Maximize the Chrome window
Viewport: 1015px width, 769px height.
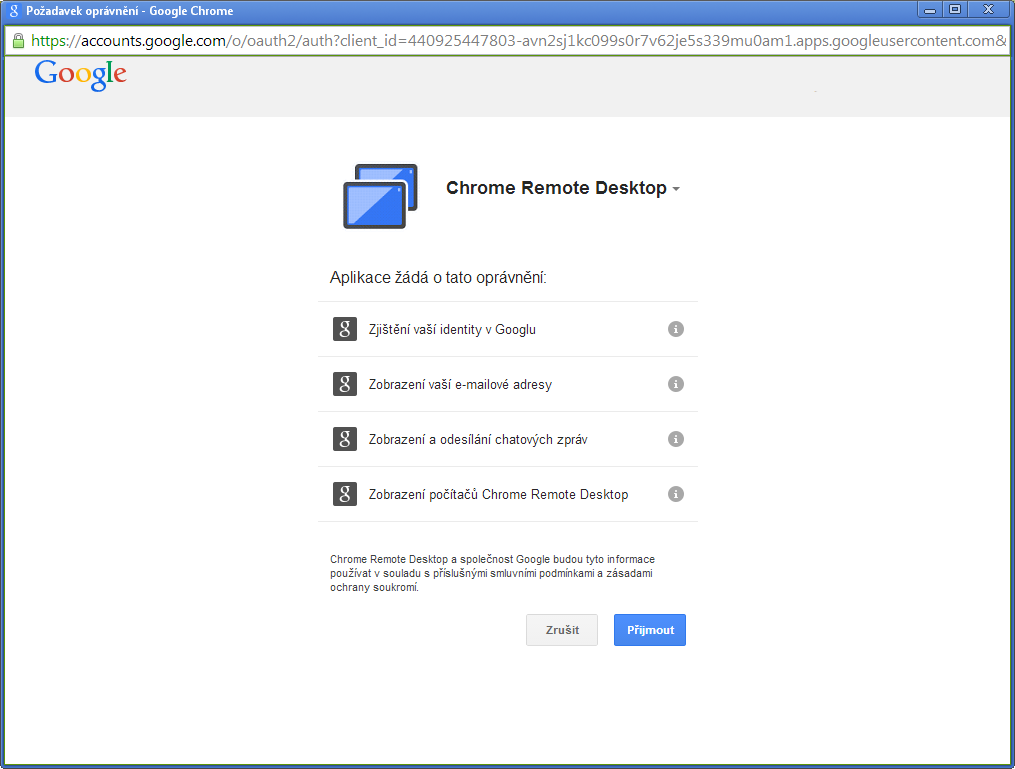pos(955,10)
